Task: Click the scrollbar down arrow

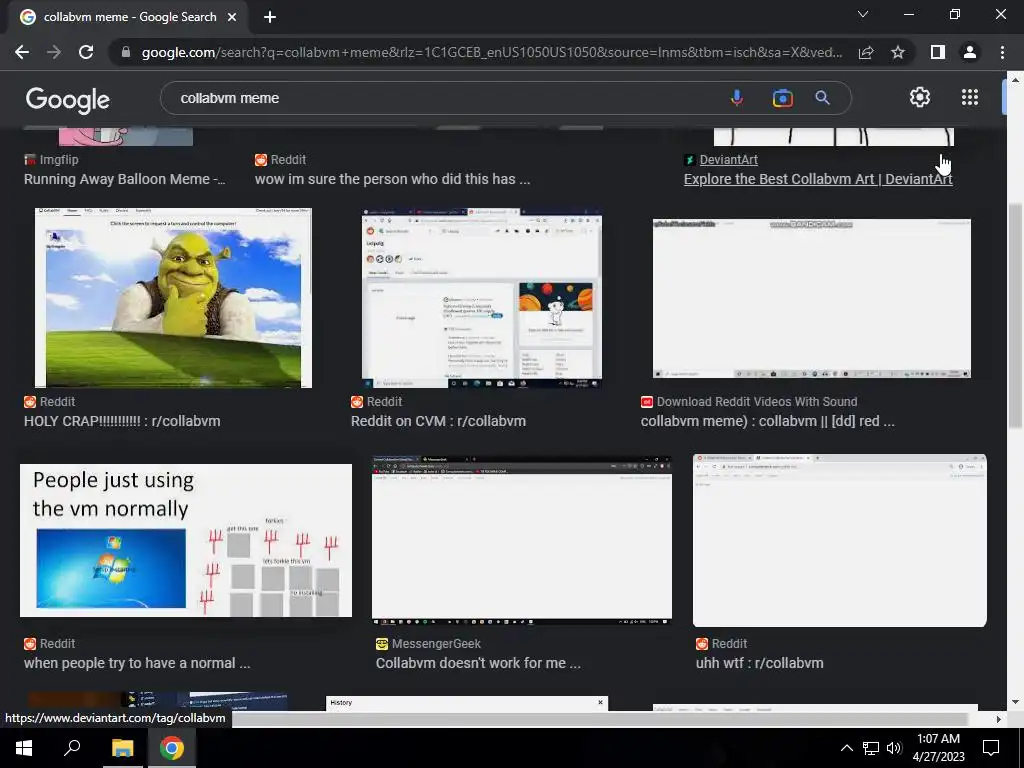Action: click(x=1015, y=702)
